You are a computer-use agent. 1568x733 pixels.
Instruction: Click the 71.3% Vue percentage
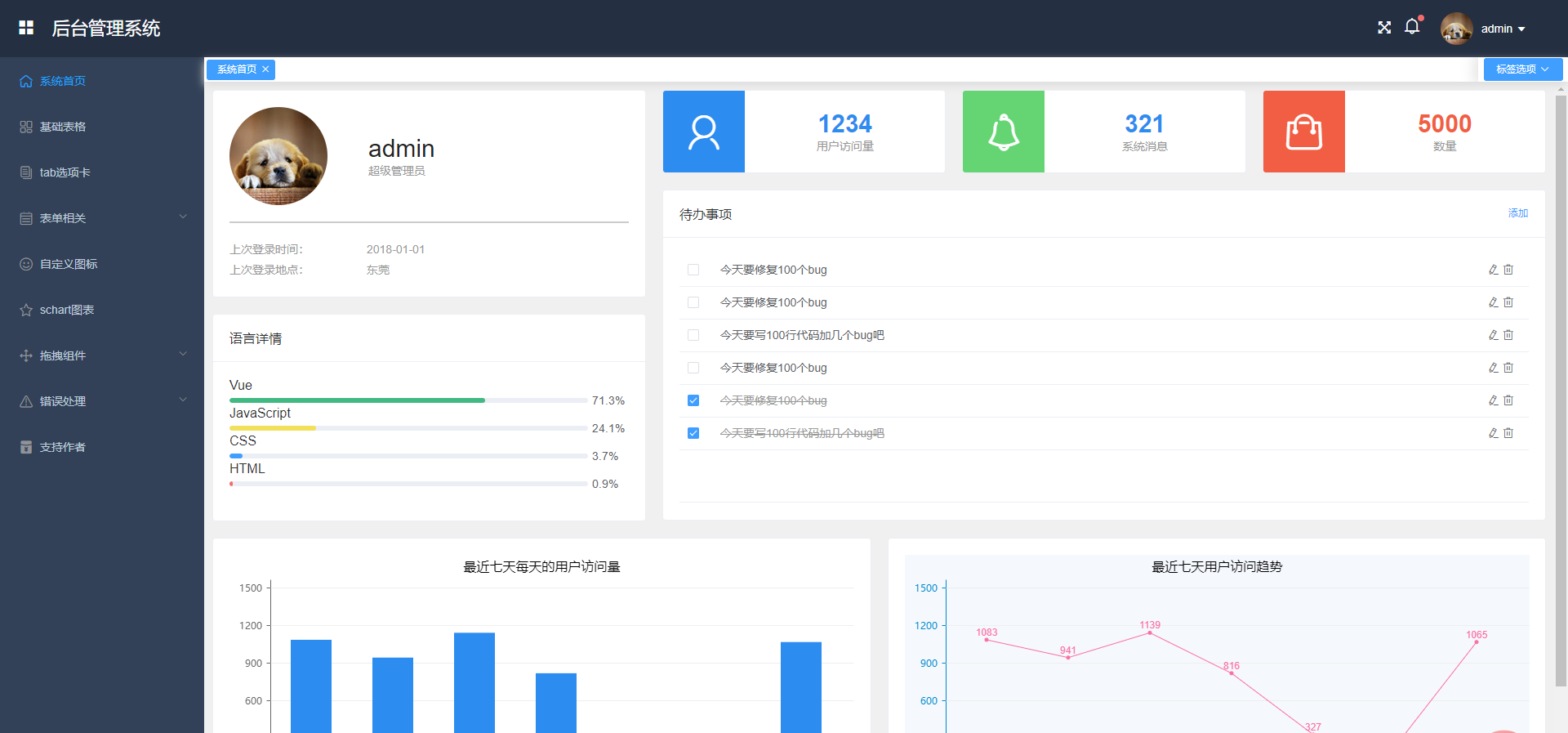[608, 400]
